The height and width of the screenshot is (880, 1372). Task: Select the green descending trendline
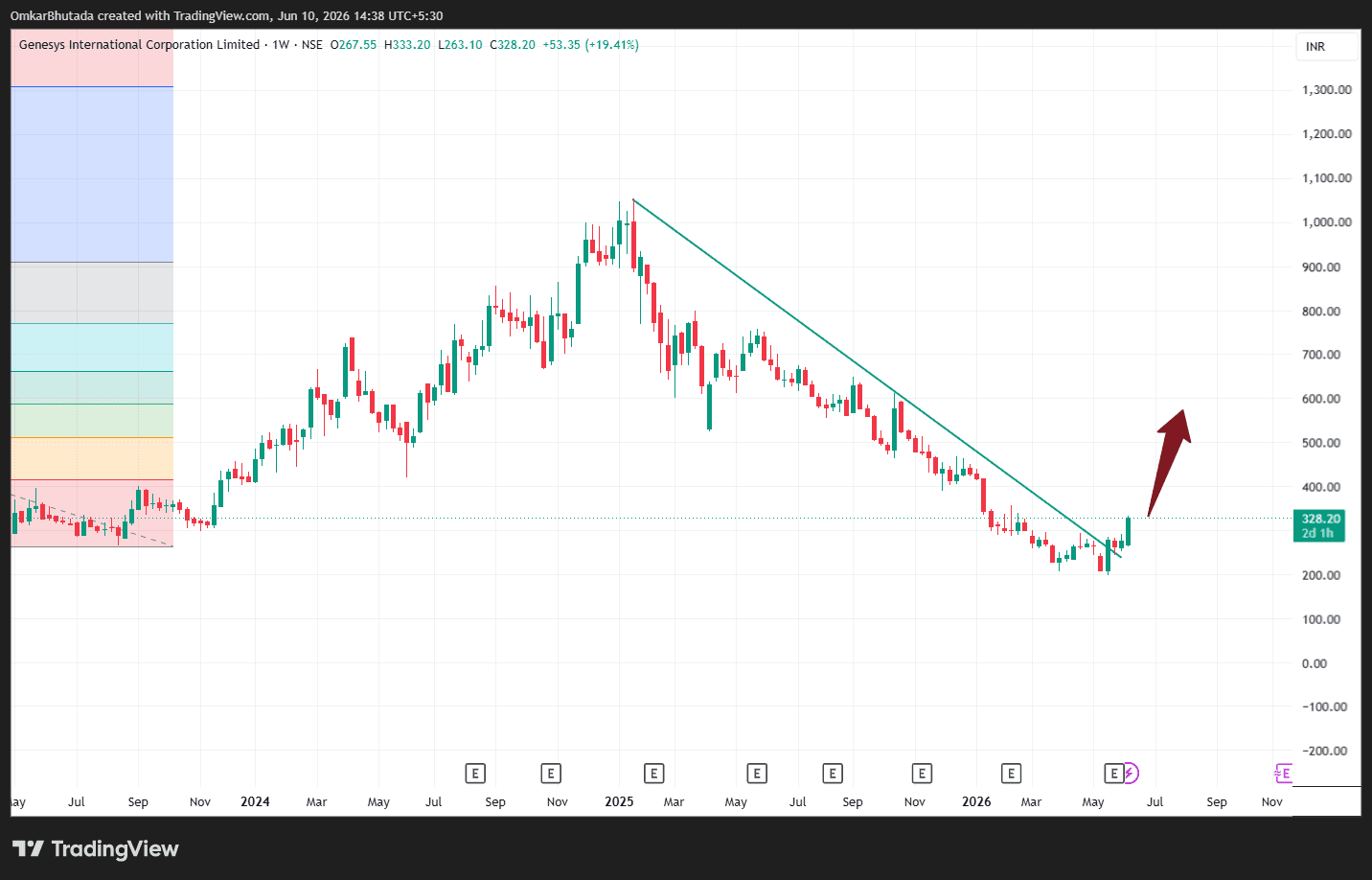click(x=877, y=378)
